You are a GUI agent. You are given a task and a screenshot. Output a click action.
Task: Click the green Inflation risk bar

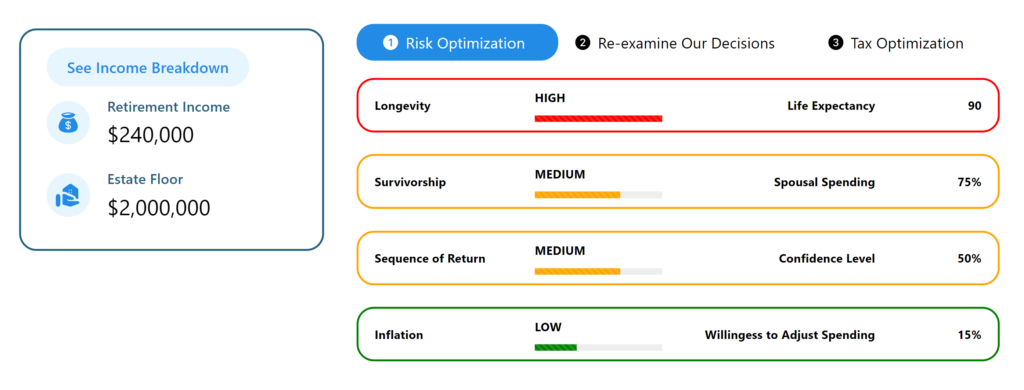(x=598, y=348)
